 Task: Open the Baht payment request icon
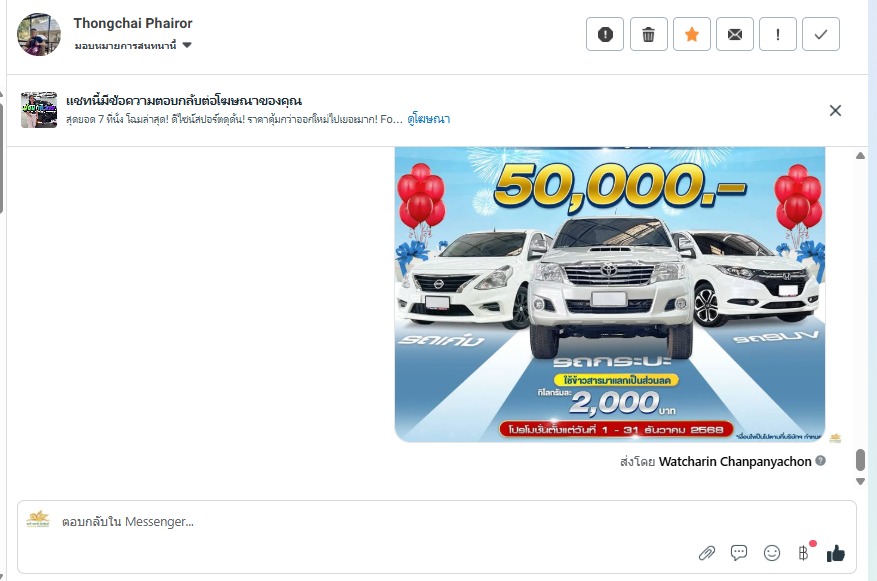(804, 553)
